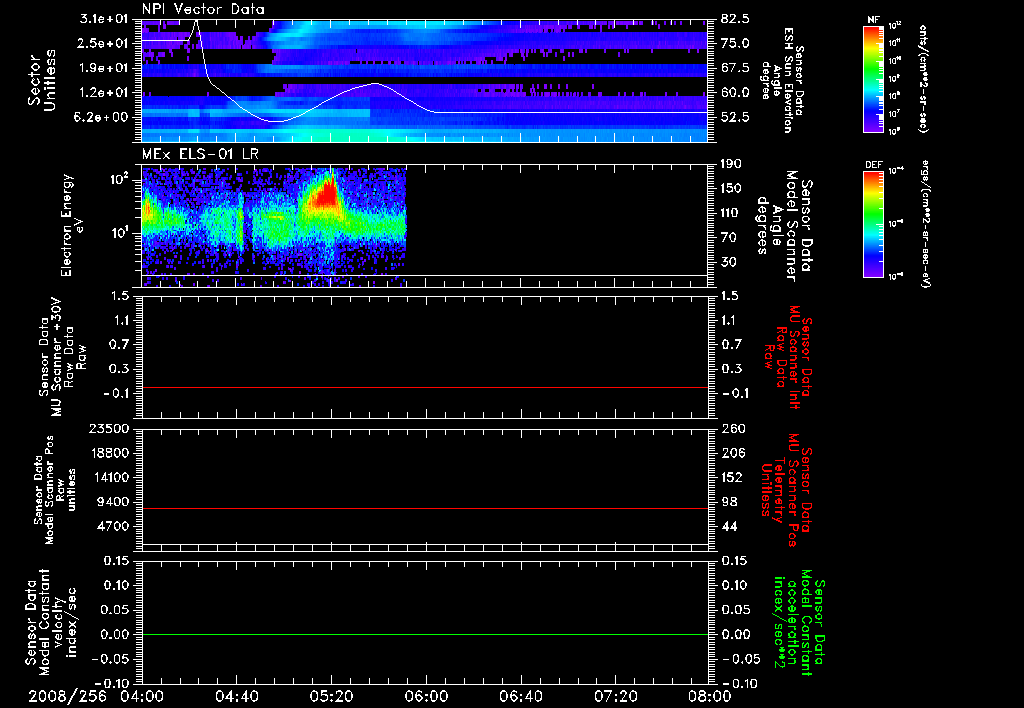
Task: Click the 2.5e+01 sector tick label
Action: click(x=104, y=43)
